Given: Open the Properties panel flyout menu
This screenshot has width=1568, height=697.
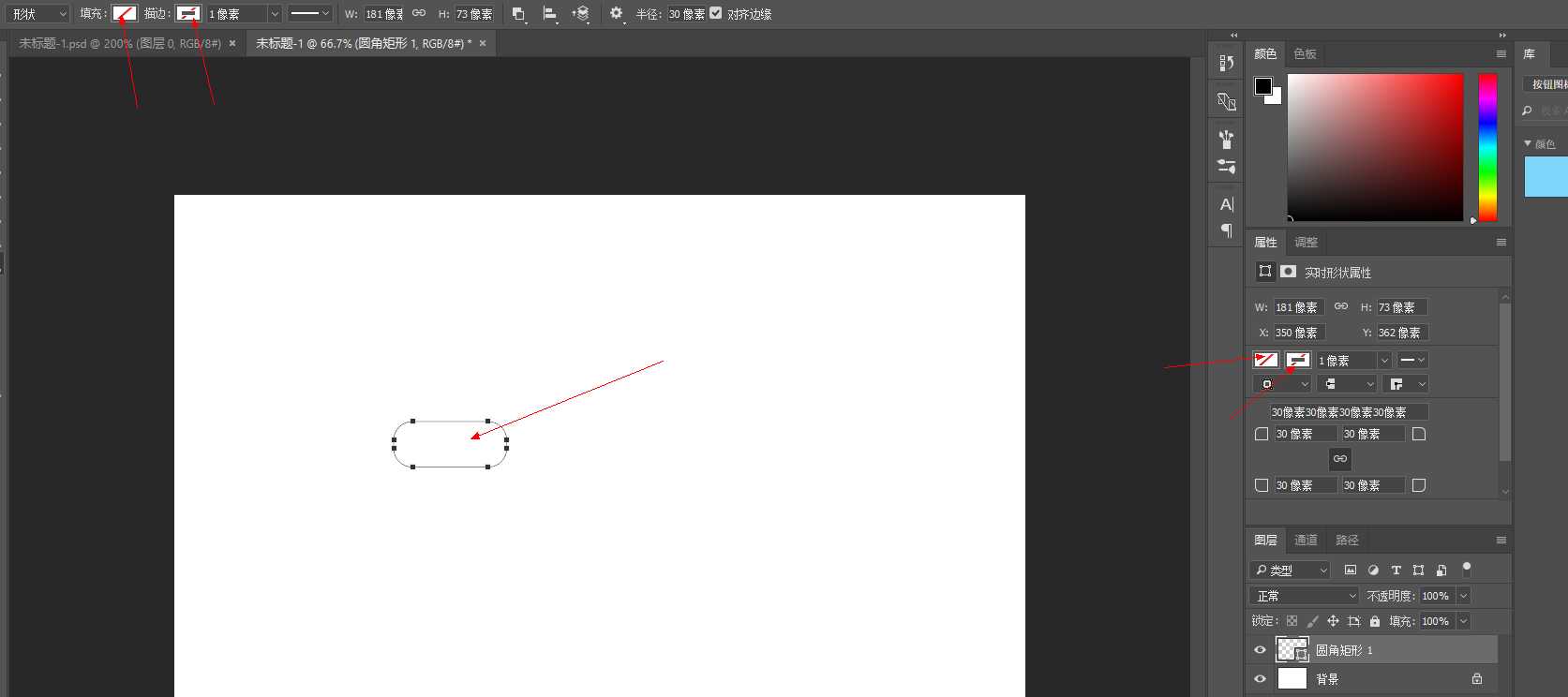Looking at the screenshot, I should tap(1501, 243).
